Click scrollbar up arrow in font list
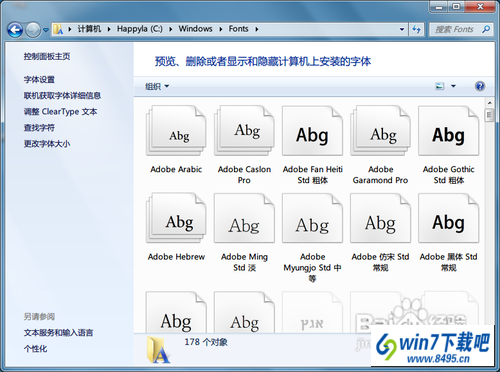 (489, 103)
